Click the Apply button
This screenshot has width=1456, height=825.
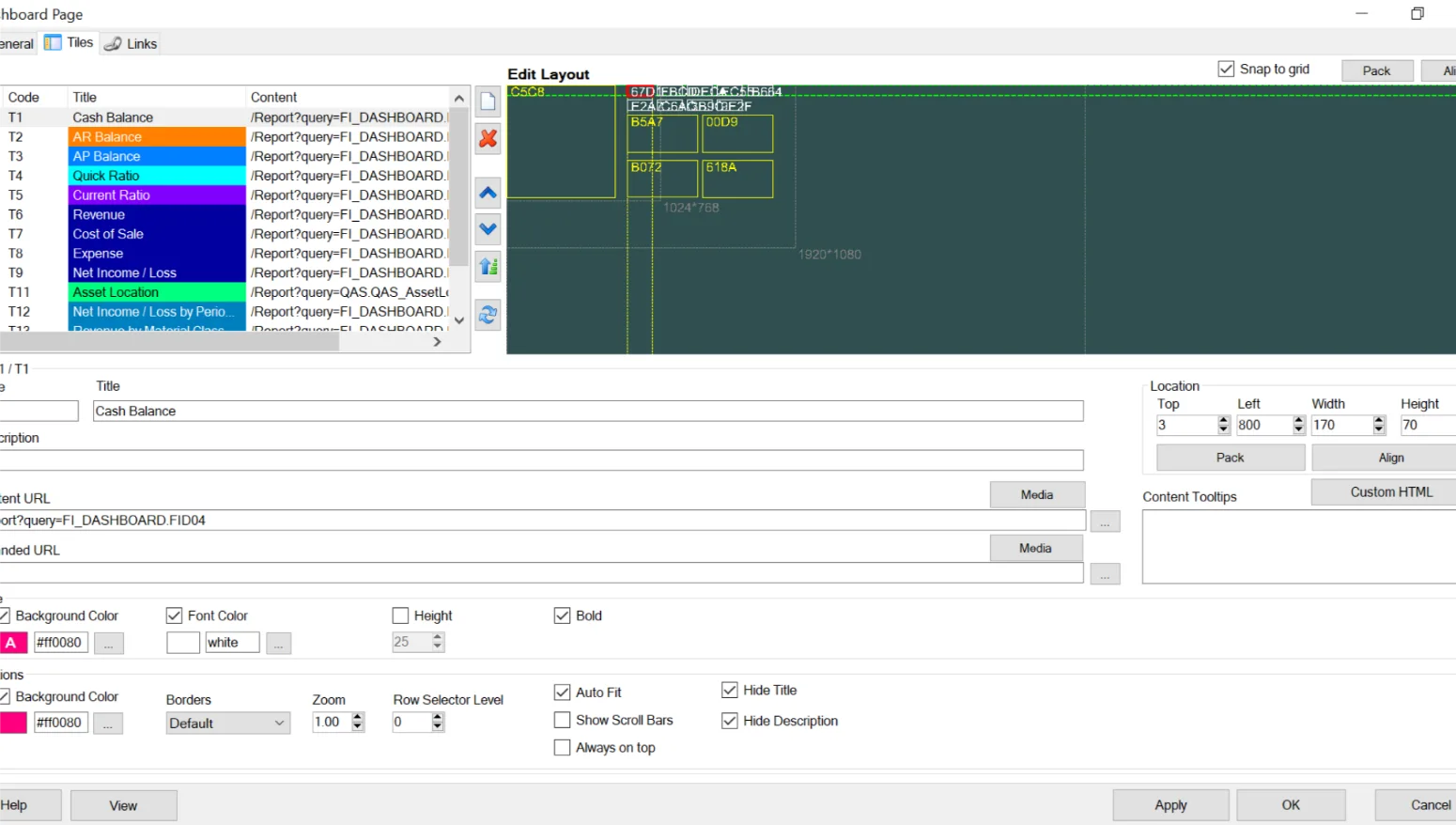pyautogui.click(x=1170, y=805)
